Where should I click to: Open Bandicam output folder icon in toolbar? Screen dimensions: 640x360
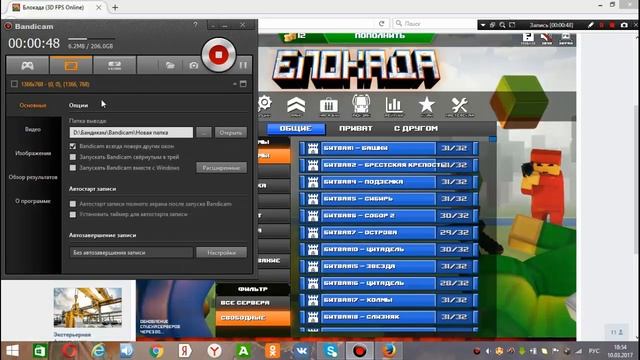pos(170,65)
